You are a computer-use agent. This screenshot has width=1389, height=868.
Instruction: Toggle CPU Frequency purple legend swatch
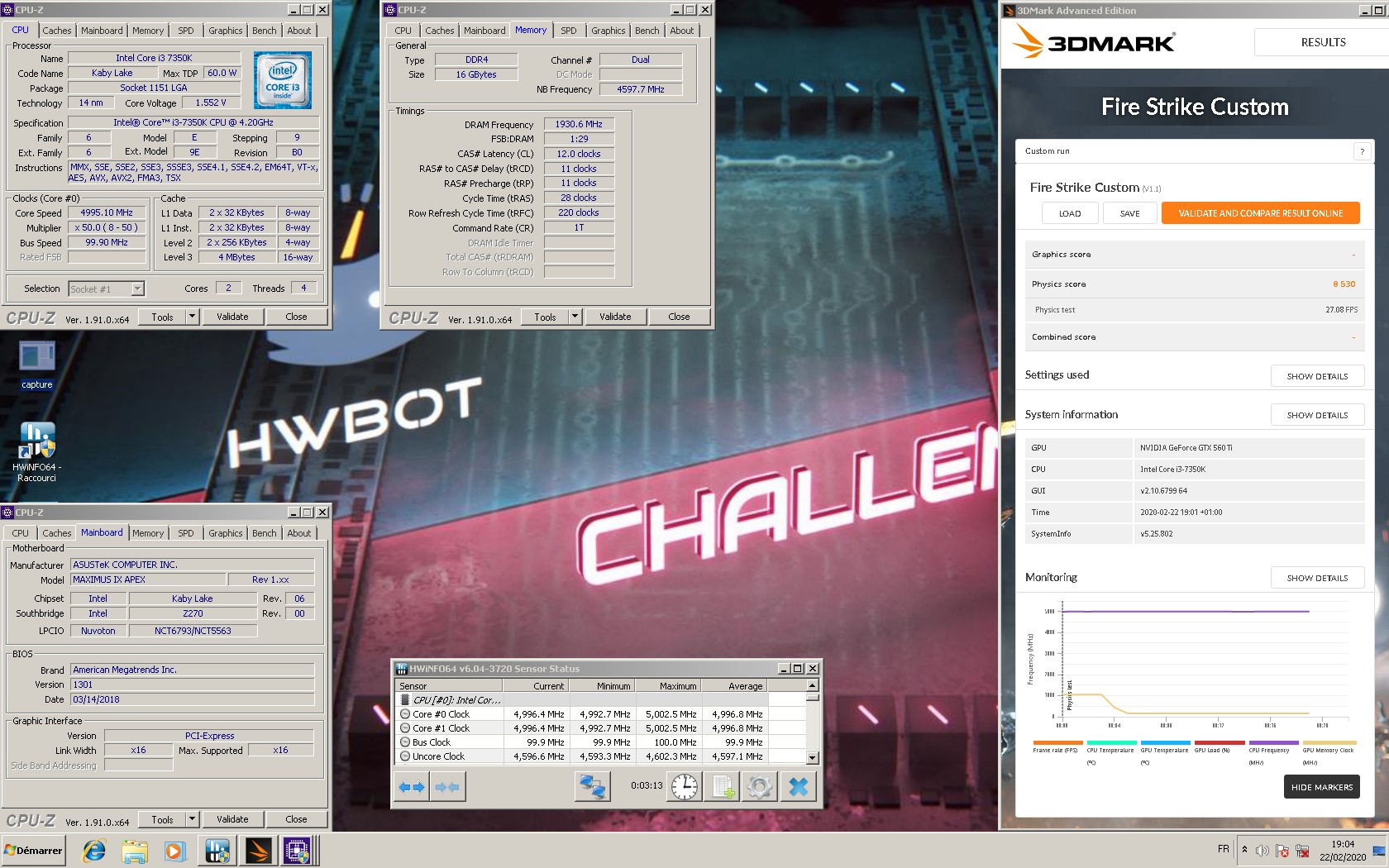1273,742
